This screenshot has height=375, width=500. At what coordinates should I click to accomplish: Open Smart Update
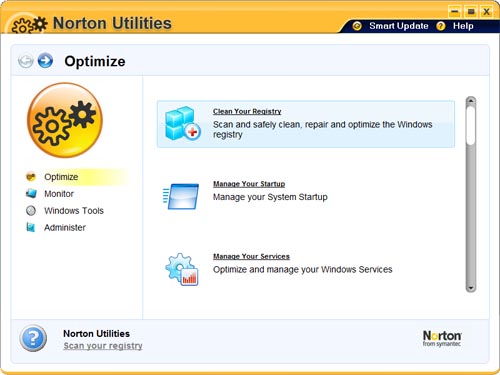point(399,26)
